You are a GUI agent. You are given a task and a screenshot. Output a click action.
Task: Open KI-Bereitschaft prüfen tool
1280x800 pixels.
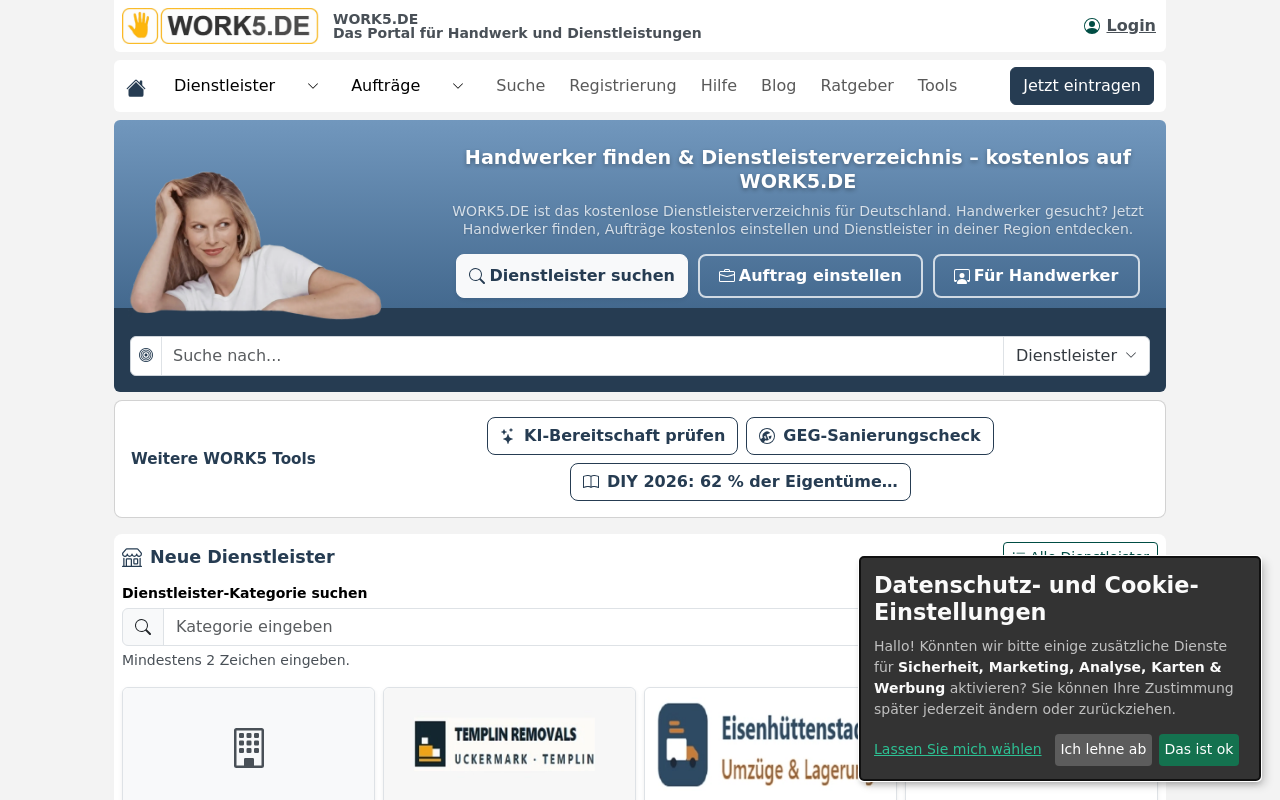pos(612,436)
